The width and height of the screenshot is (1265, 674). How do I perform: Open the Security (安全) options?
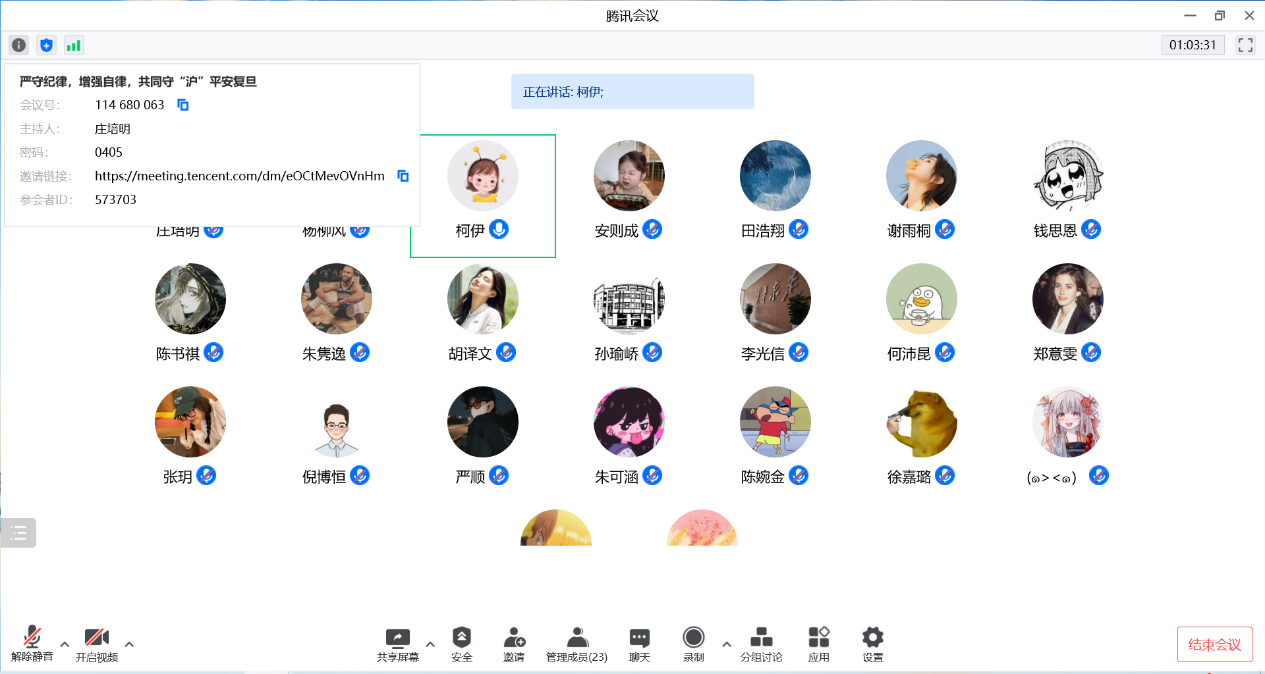(461, 644)
